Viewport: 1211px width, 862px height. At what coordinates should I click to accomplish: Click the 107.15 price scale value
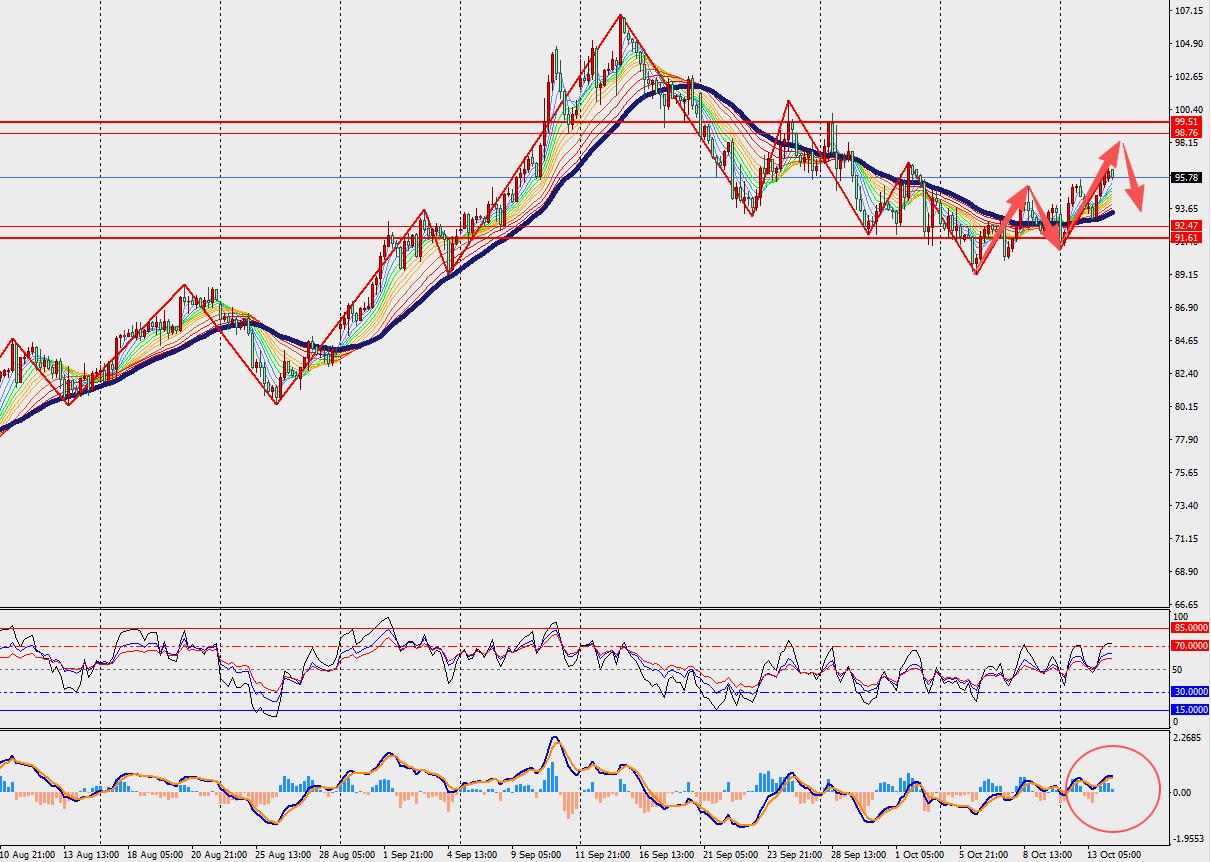point(1189,11)
